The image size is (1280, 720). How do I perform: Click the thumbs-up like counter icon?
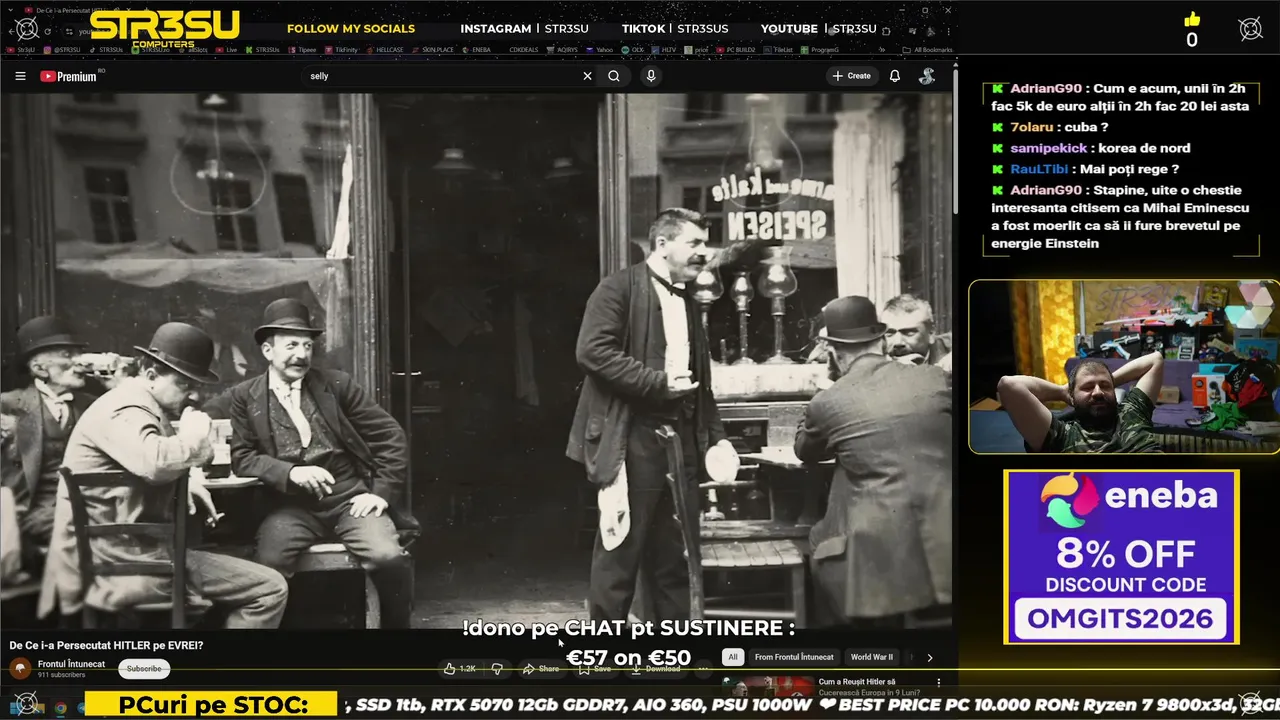[1191, 20]
